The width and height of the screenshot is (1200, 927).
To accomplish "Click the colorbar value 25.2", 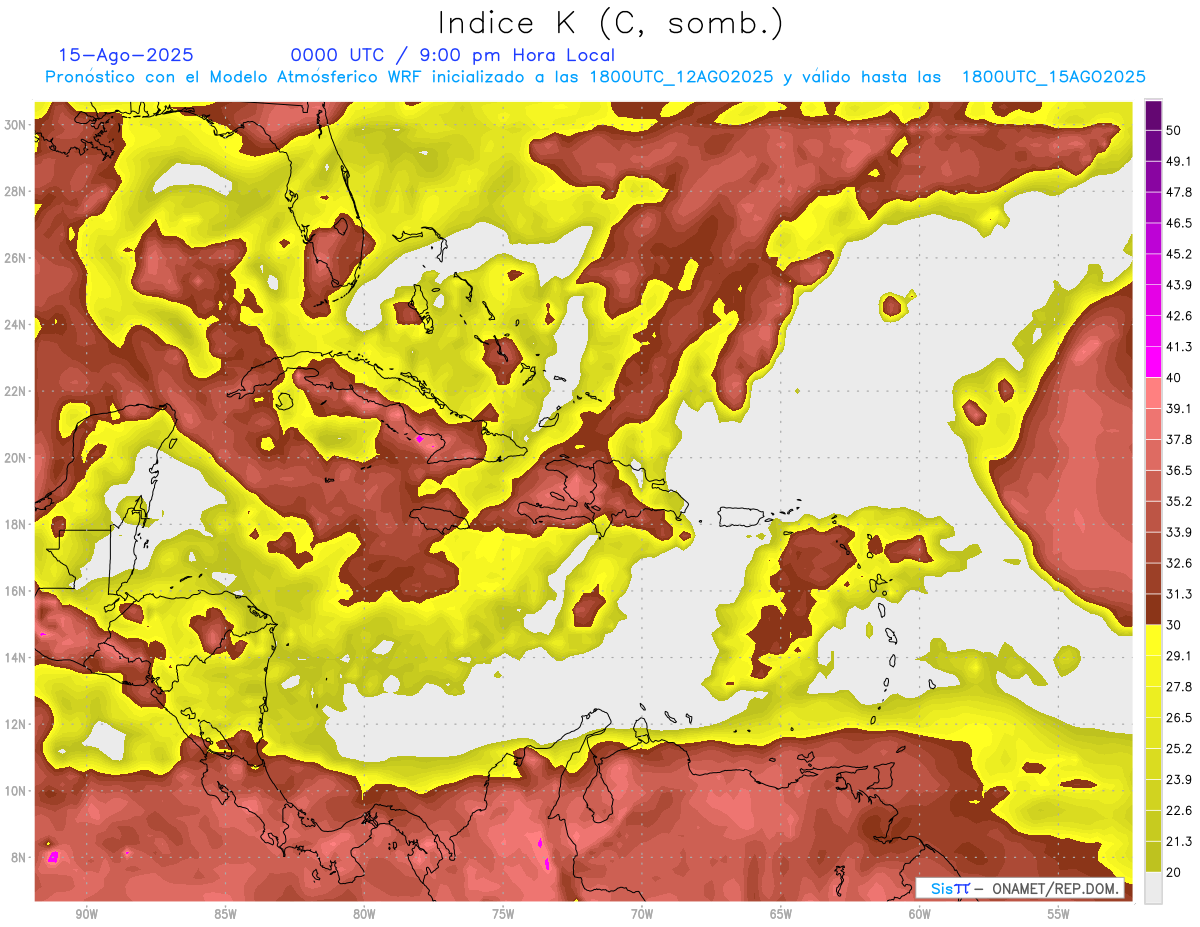I will click(1178, 748).
